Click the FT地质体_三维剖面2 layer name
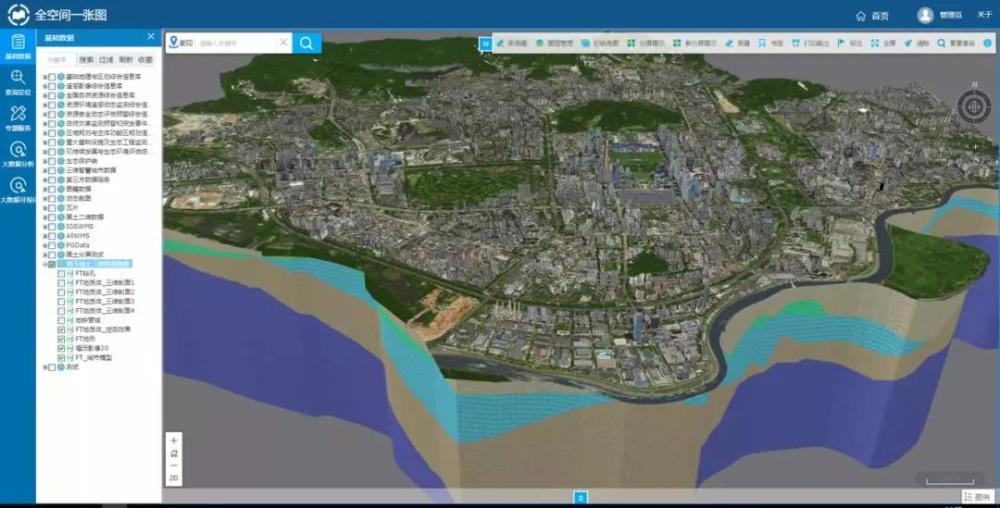The image size is (1000, 508). (105, 292)
